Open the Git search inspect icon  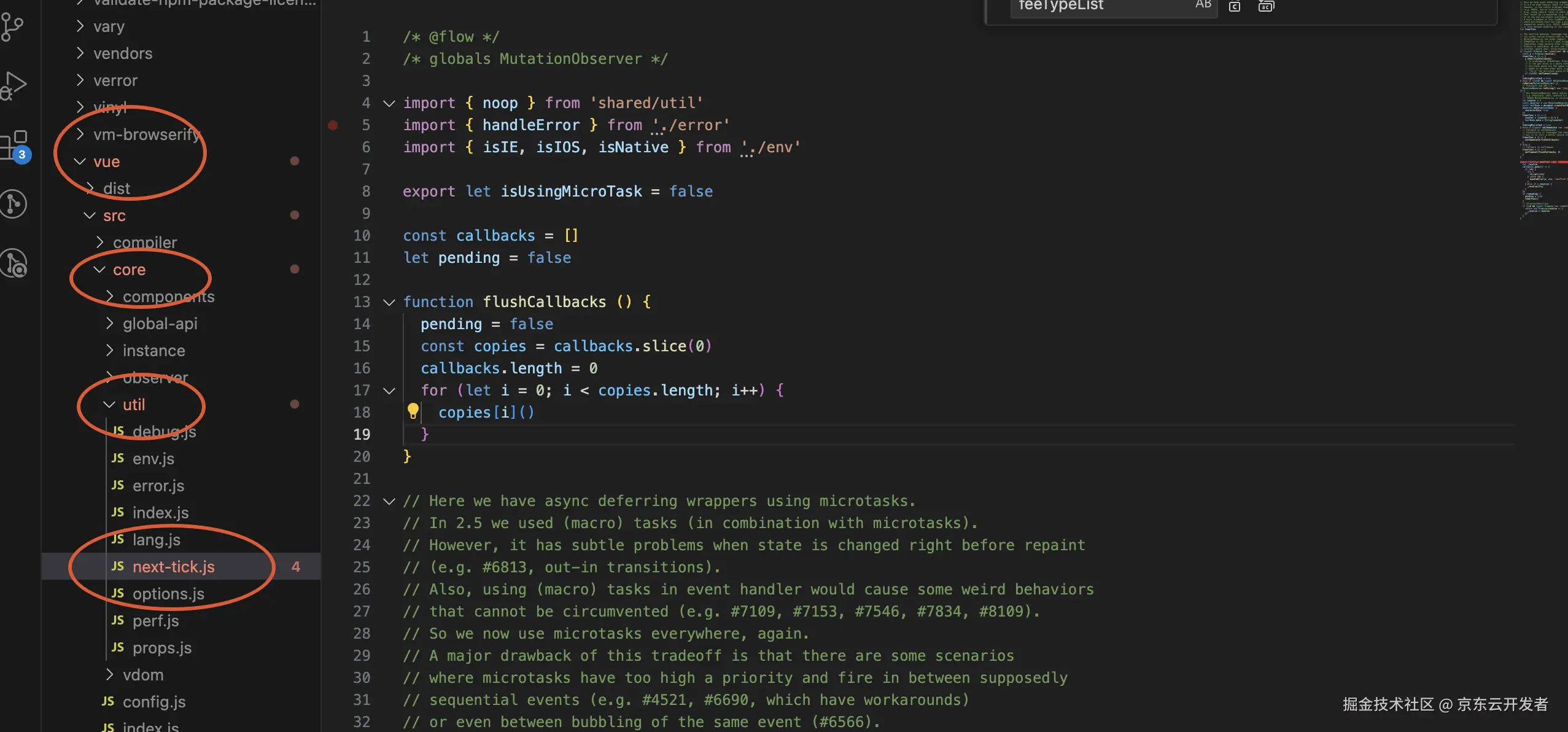point(14,263)
